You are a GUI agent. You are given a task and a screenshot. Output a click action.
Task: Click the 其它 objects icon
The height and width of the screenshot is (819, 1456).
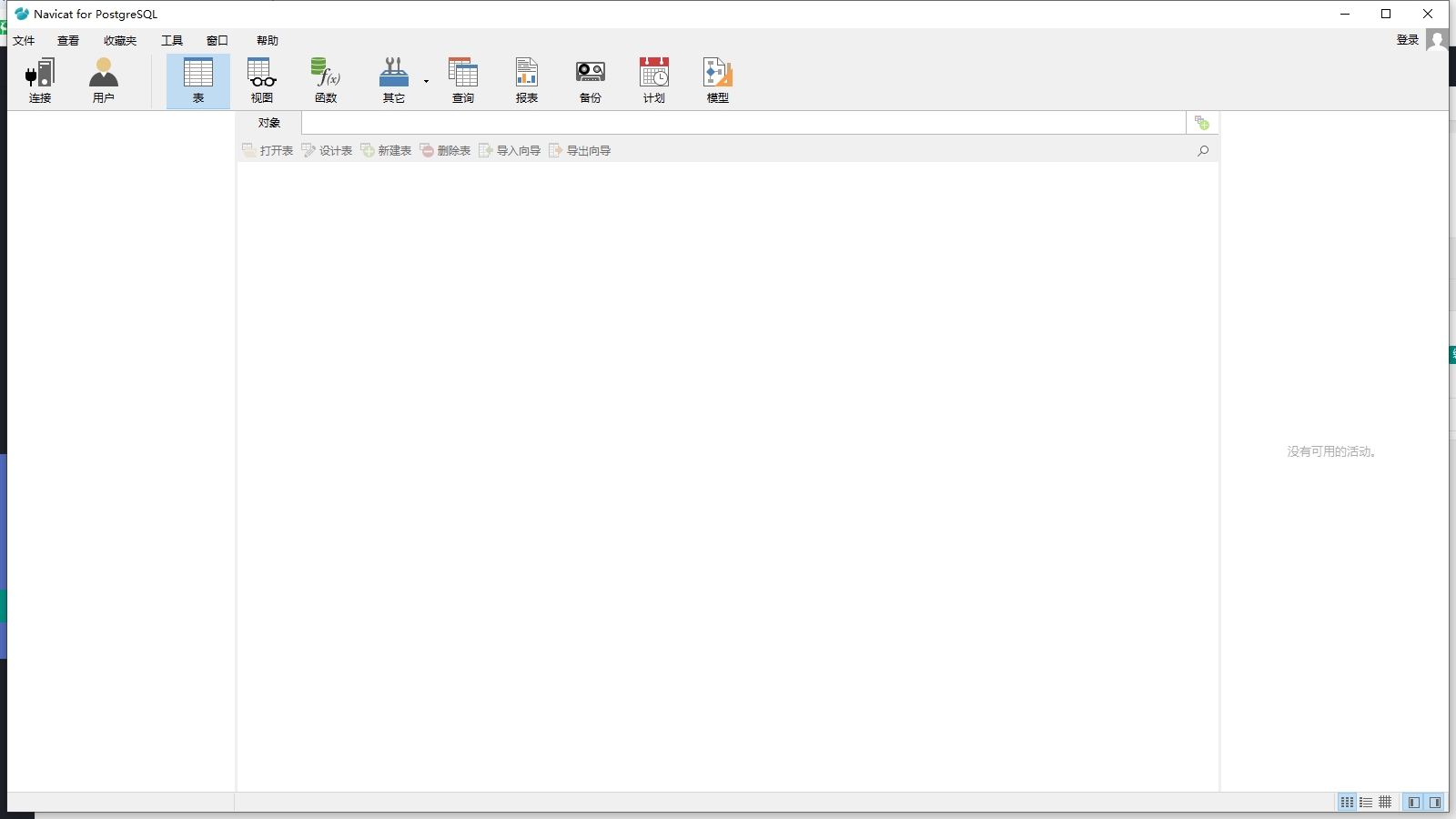click(x=393, y=81)
